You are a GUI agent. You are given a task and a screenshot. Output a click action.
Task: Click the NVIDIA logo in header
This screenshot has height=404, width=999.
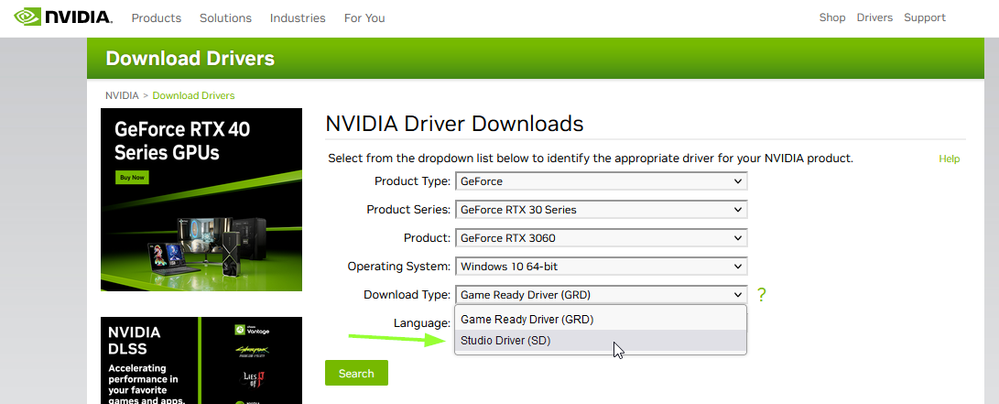click(62, 17)
